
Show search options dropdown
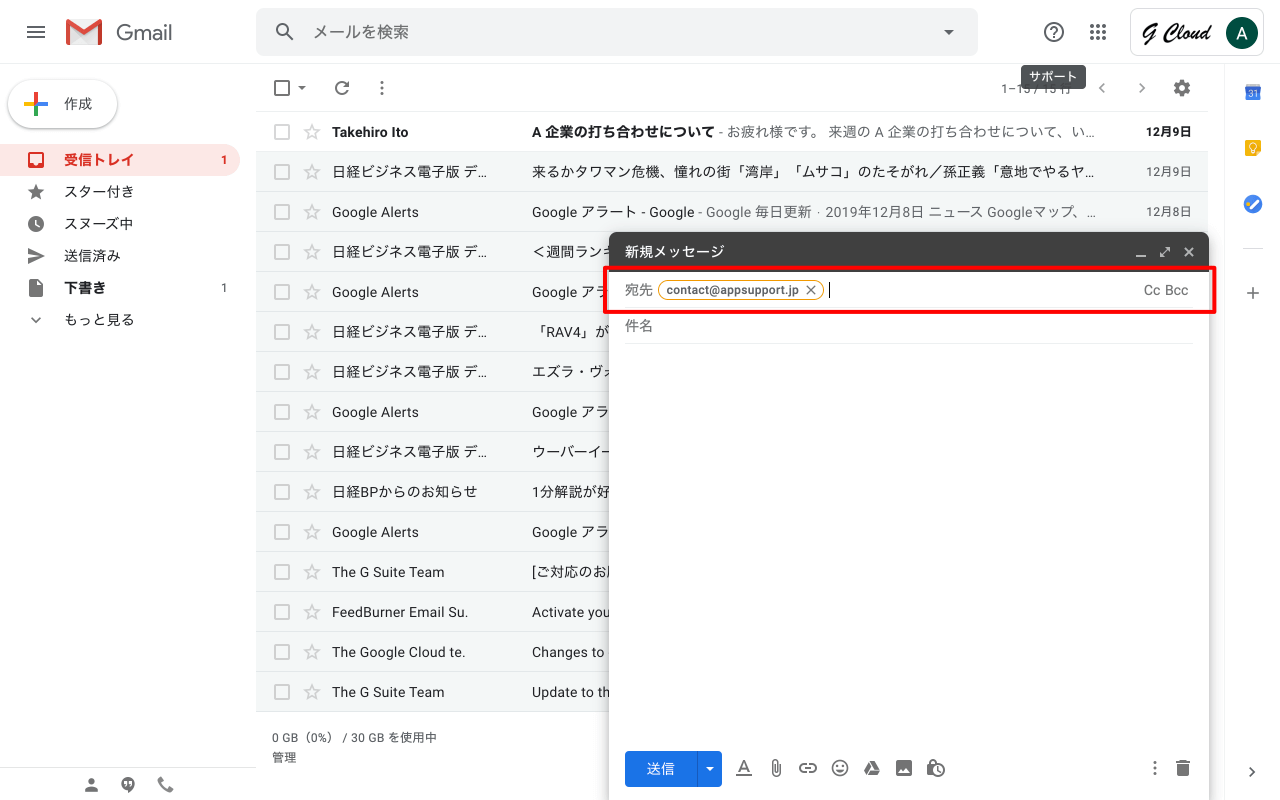coord(949,32)
